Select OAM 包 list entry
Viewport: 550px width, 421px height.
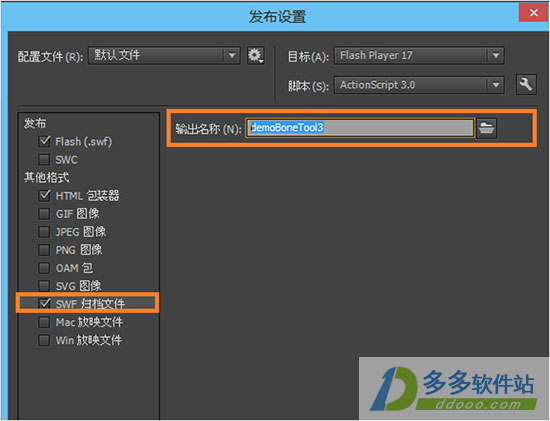click(x=74, y=268)
